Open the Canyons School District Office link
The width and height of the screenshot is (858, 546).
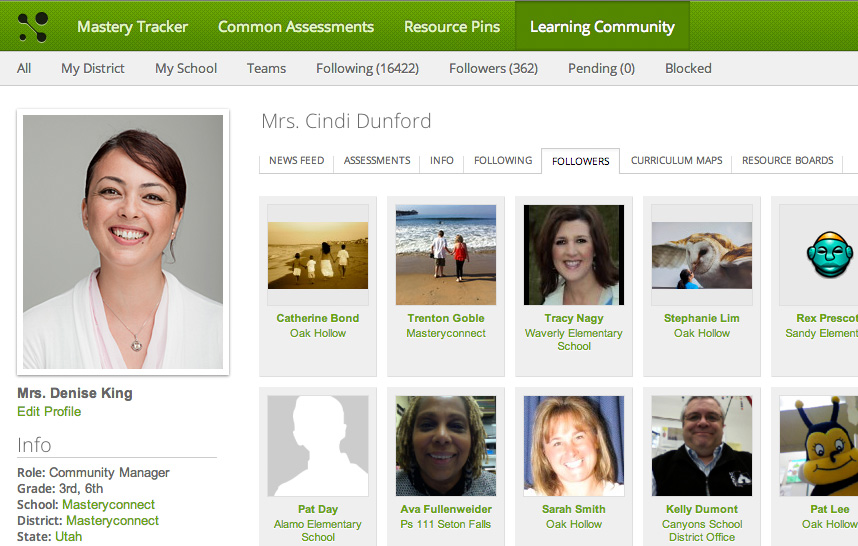click(x=702, y=531)
